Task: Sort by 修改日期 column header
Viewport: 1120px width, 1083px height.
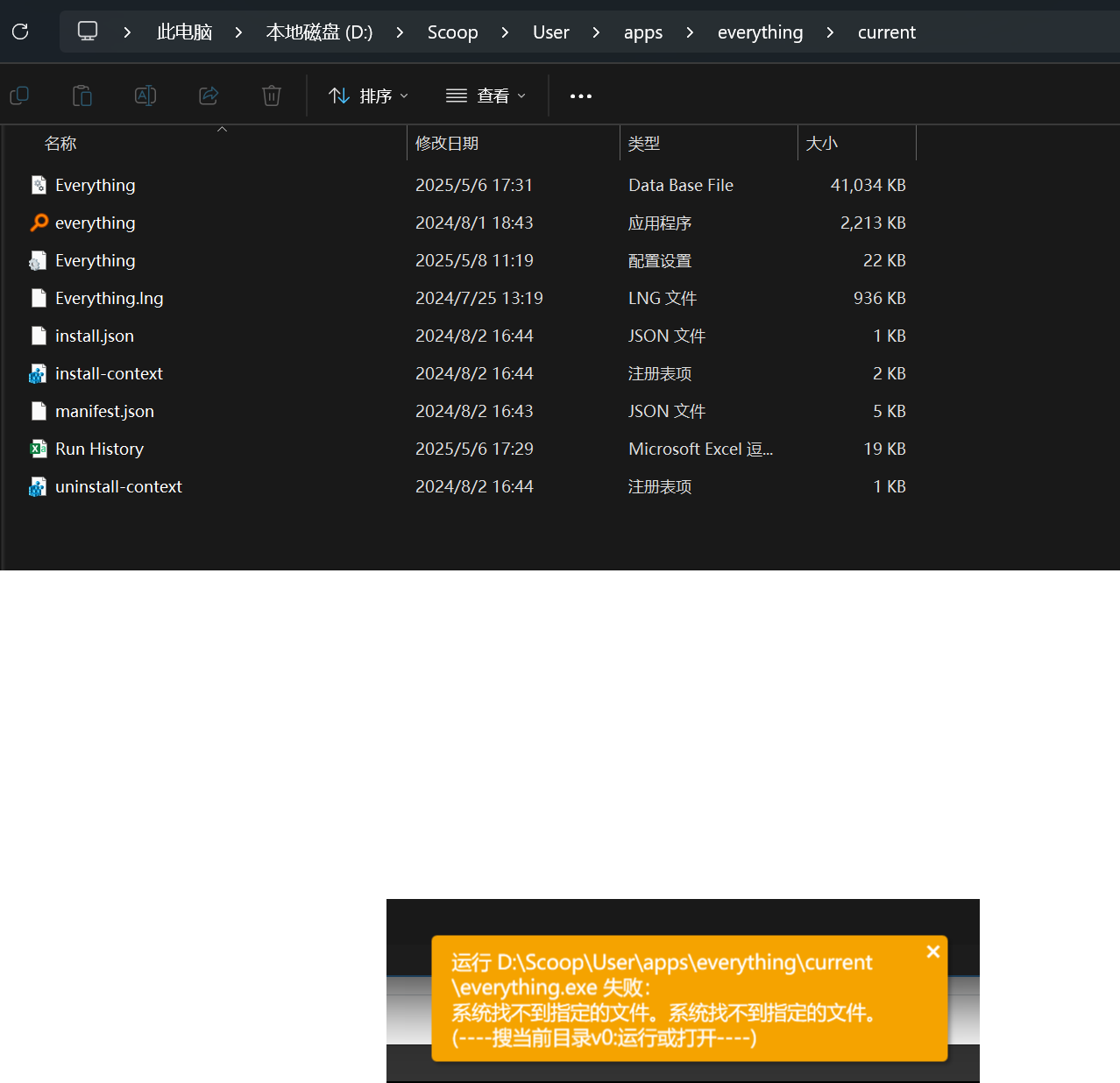Action: coord(447,144)
